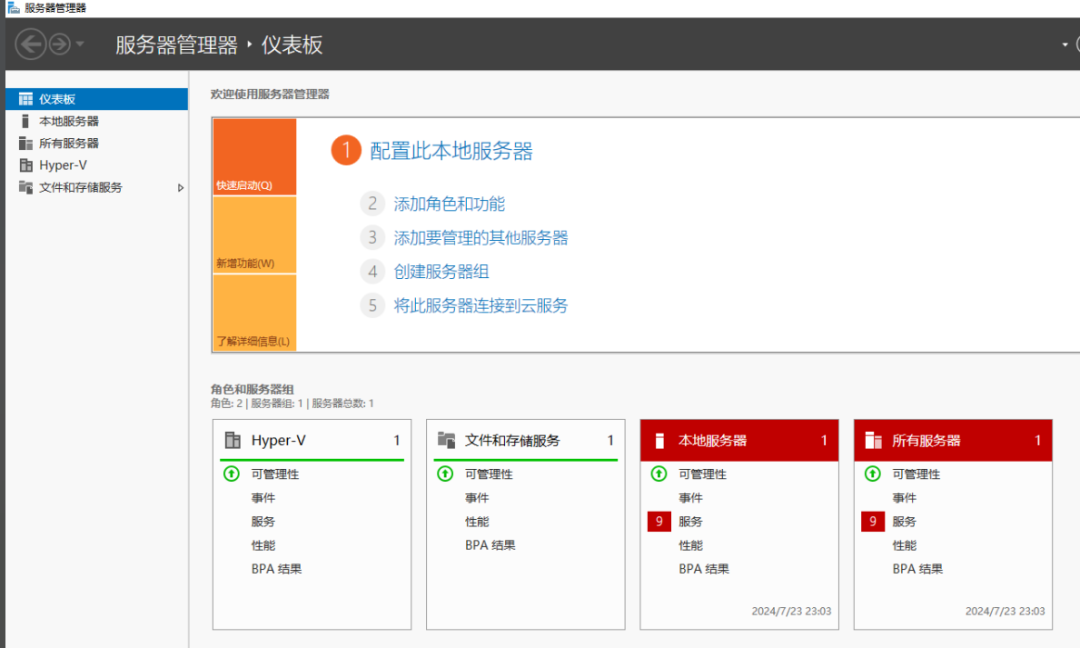Screen dimensions: 1080x648
Task: Open the 本地服务器 red tile title
Action: (712, 441)
